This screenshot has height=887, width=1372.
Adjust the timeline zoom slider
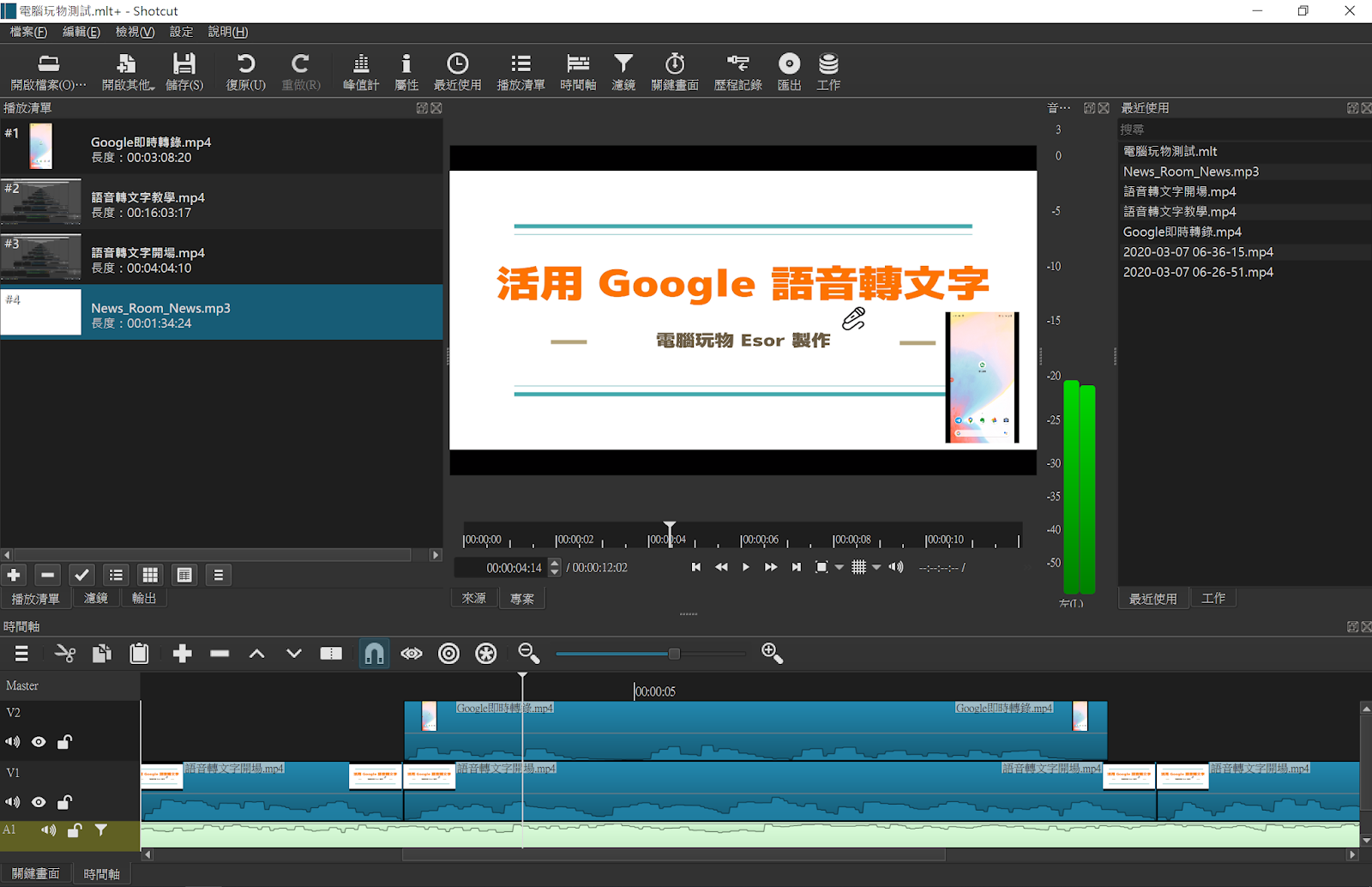click(651, 654)
